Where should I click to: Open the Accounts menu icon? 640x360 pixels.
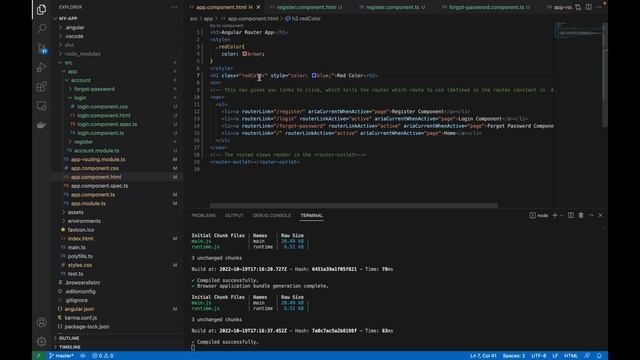pyautogui.click(x=41, y=322)
